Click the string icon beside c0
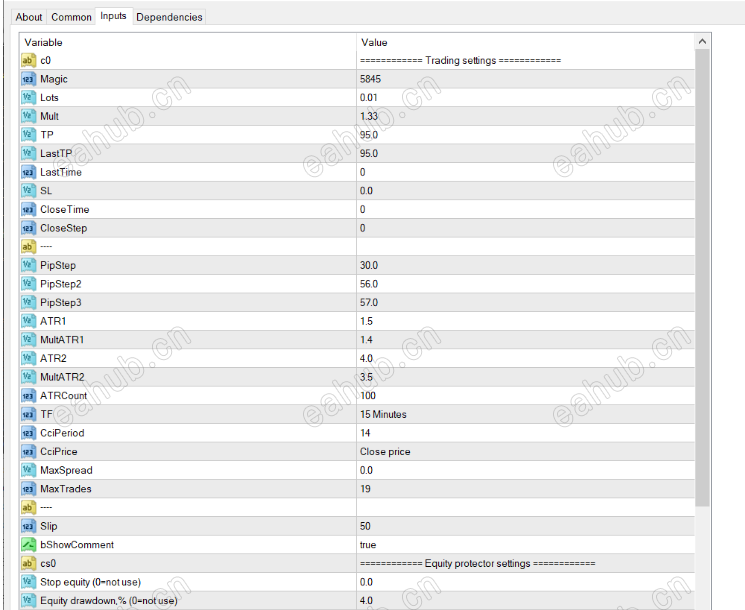This screenshot has width=745, height=610. point(28,60)
